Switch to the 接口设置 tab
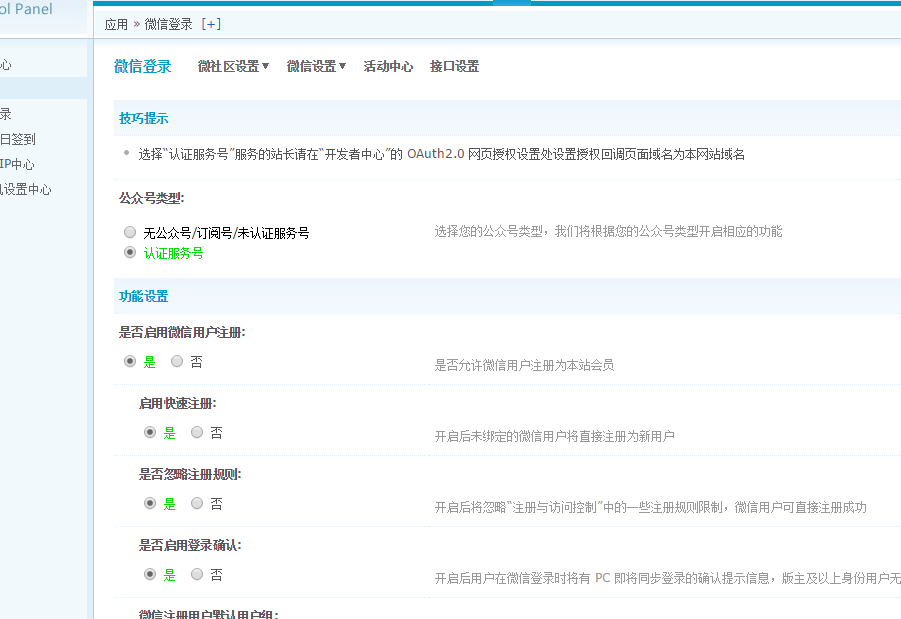901x619 pixels. [x=454, y=67]
